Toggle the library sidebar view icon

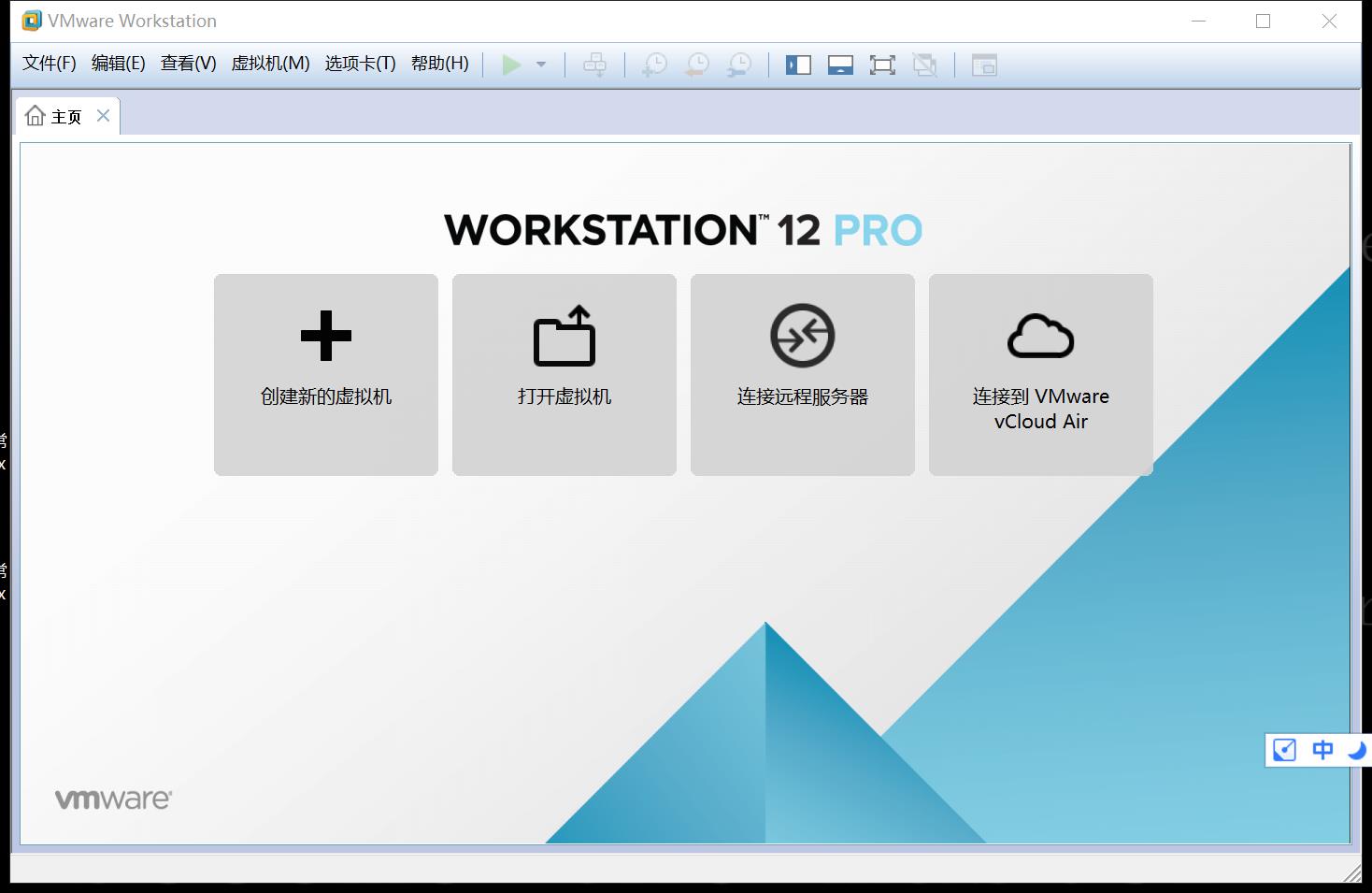(x=798, y=65)
